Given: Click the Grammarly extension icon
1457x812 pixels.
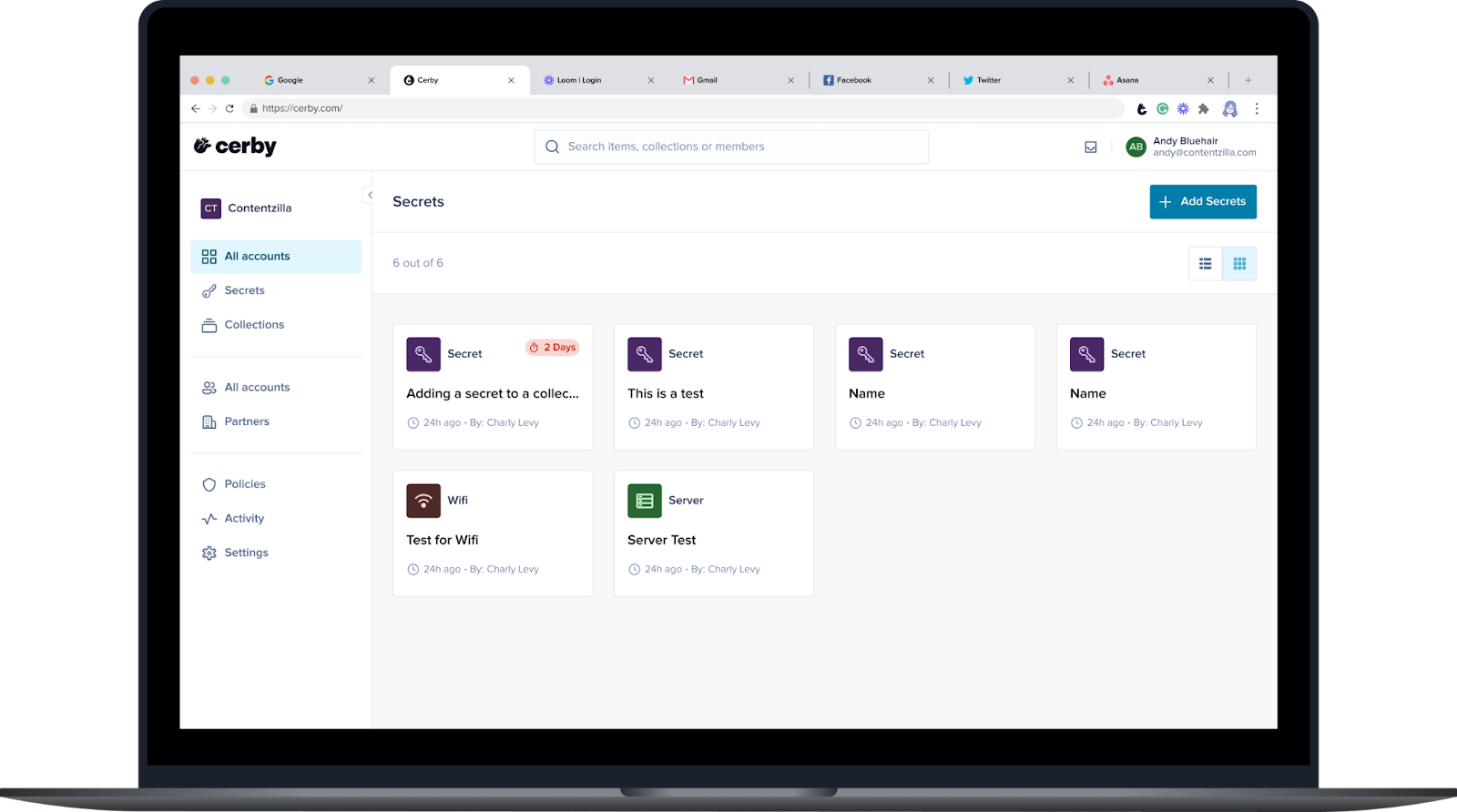Looking at the screenshot, I should tap(1162, 108).
